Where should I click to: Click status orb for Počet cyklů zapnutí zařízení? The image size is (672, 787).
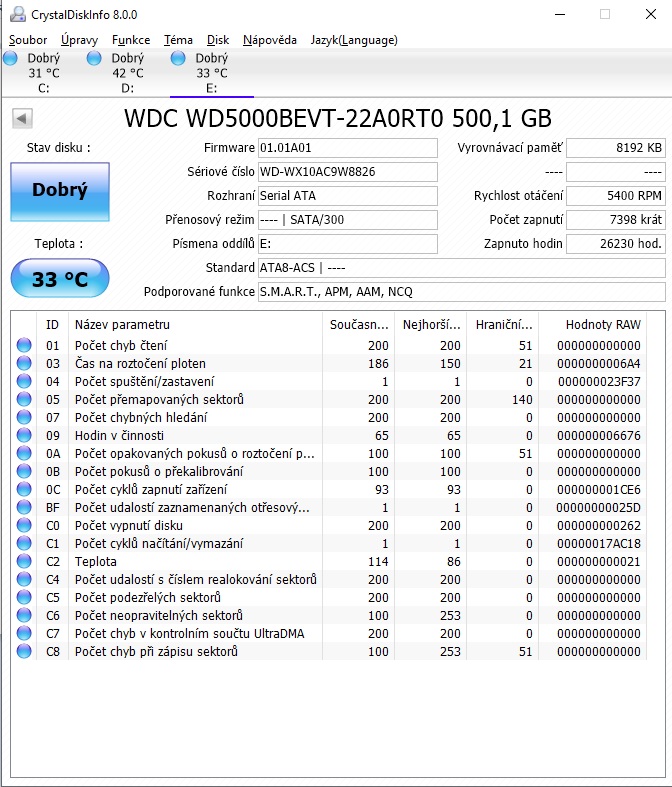pos(24,489)
